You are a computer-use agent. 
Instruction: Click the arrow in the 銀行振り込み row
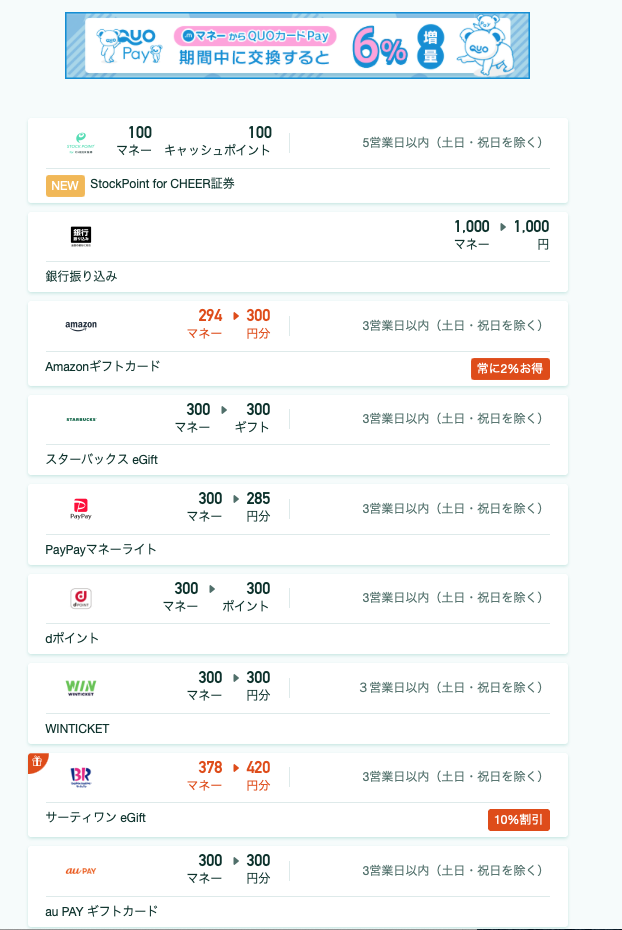[503, 227]
